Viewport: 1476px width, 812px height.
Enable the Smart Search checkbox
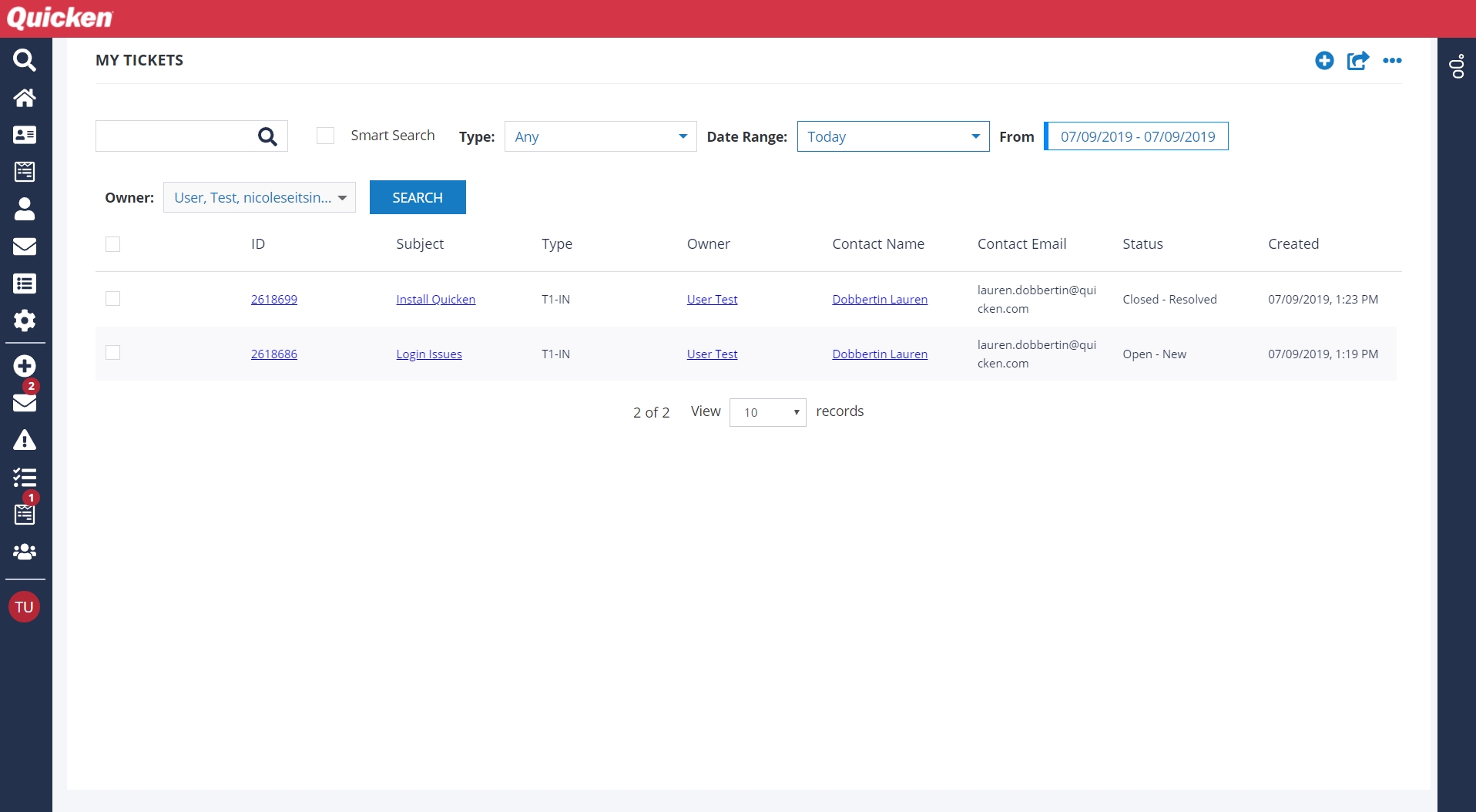coord(326,136)
